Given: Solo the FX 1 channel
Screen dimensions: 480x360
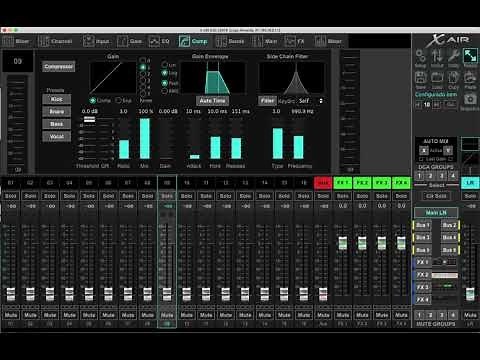Looking at the screenshot, I should [342, 196].
